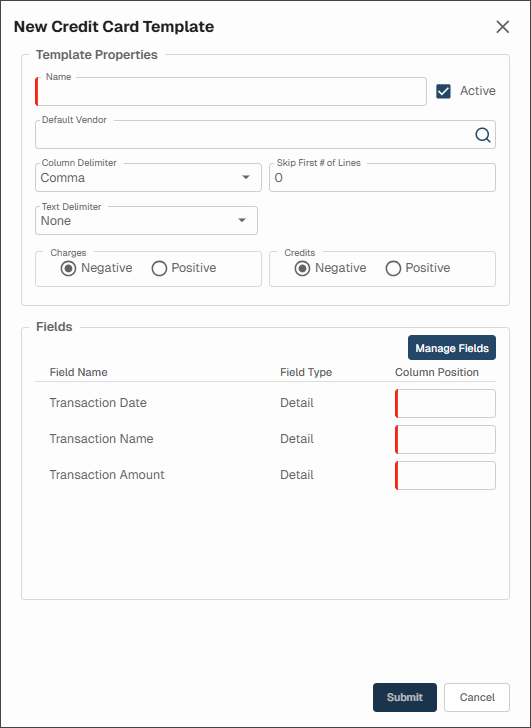The height and width of the screenshot is (728, 531).
Task: Focus the template Name field
Action: (231, 91)
